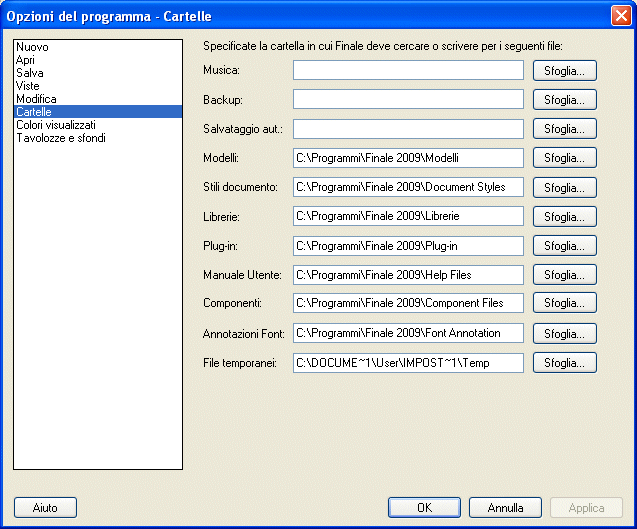Open Colori visualizzati options
This screenshot has height=529, width=637.
pyautogui.click(x=98, y=125)
